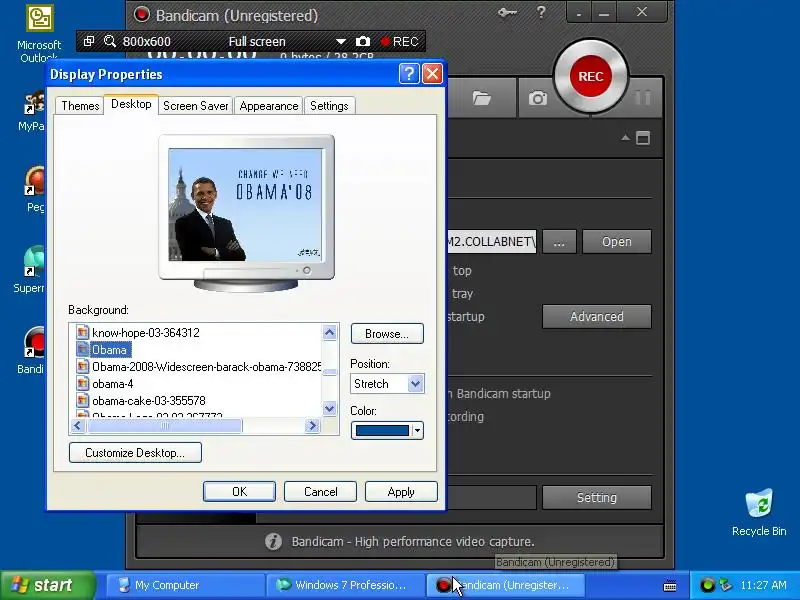Click the Start button
This screenshot has width=800, height=600.
click(x=47, y=585)
